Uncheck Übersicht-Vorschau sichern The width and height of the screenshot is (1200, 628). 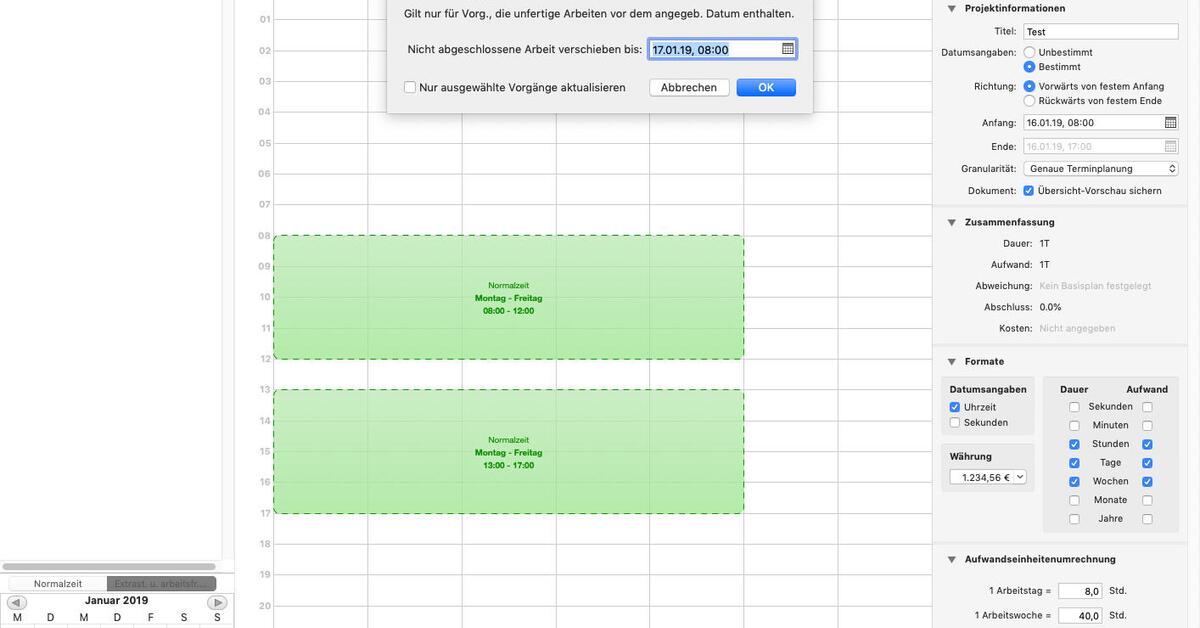[x=1027, y=188]
